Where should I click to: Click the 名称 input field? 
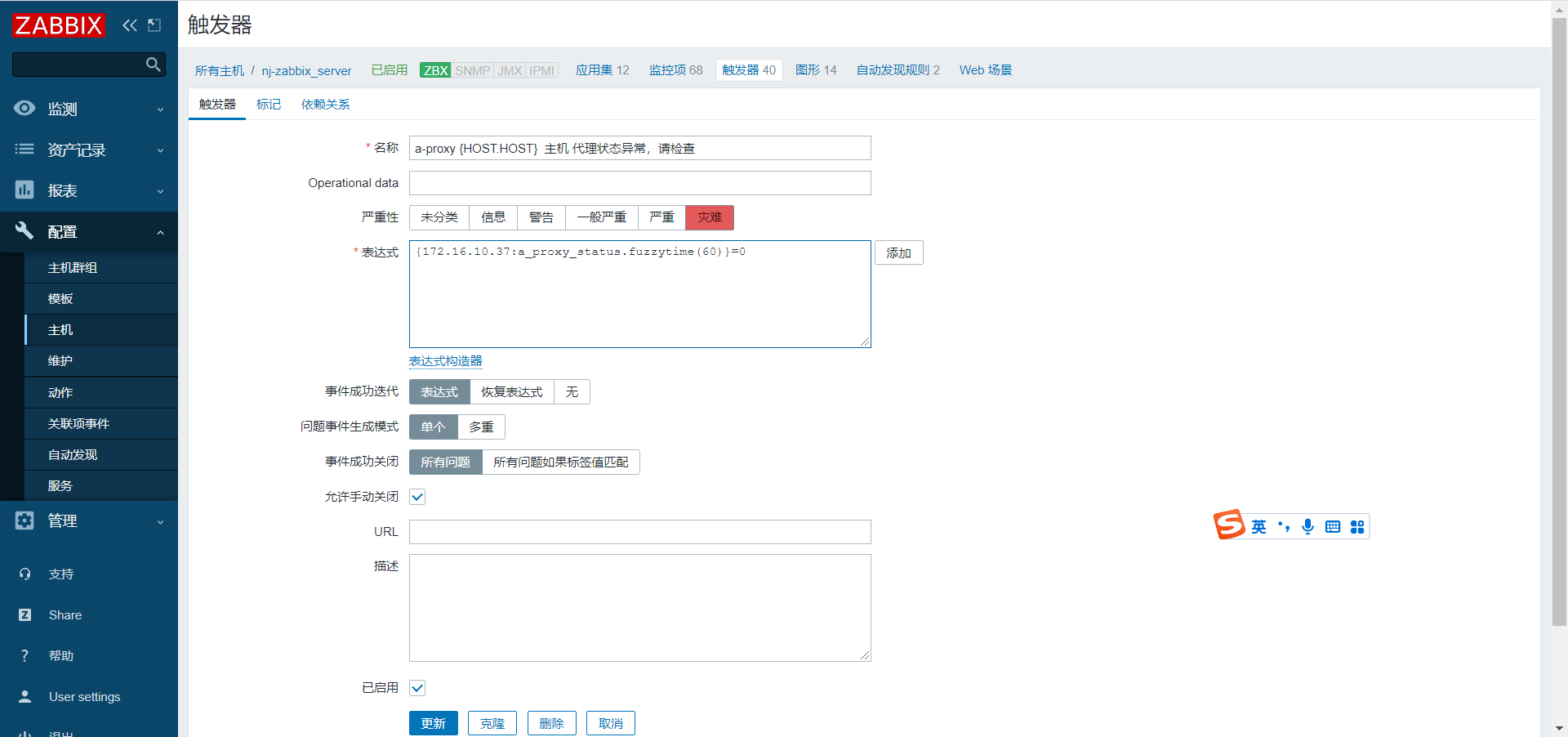(x=640, y=148)
